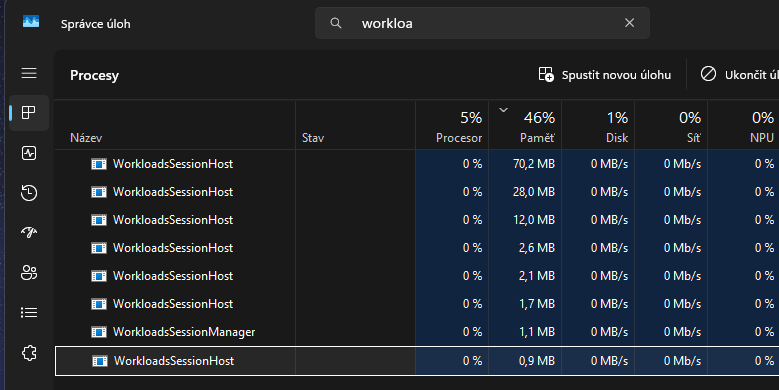Open Startup apps sidebar icon
779x390 pixels.
(29, 232)
